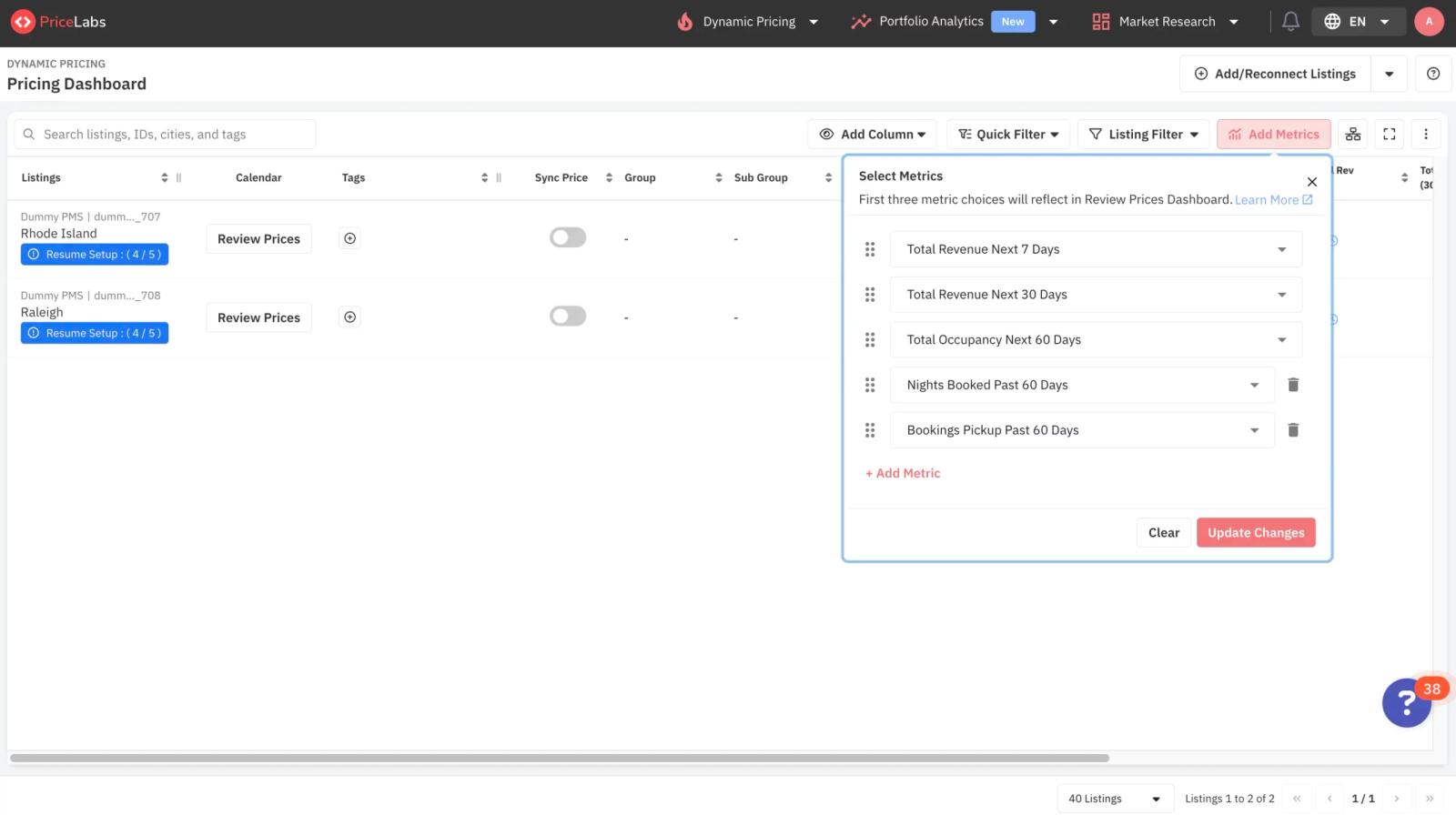
Task: Resume Setup for Raleigh listing
Action: pos(95,333)
